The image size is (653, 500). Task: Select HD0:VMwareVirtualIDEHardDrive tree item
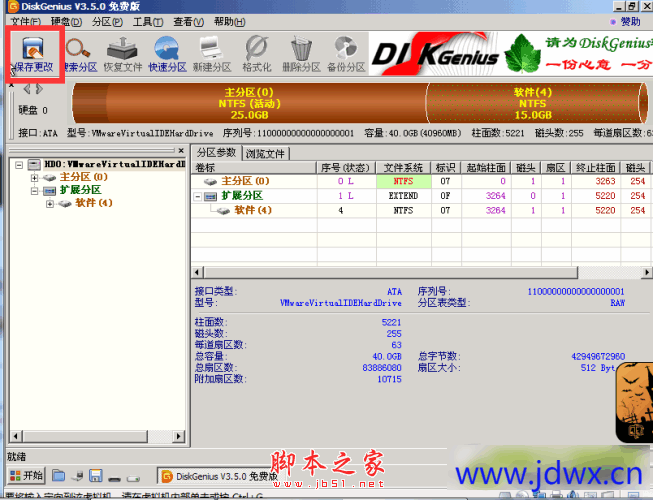tap(115, 164)
